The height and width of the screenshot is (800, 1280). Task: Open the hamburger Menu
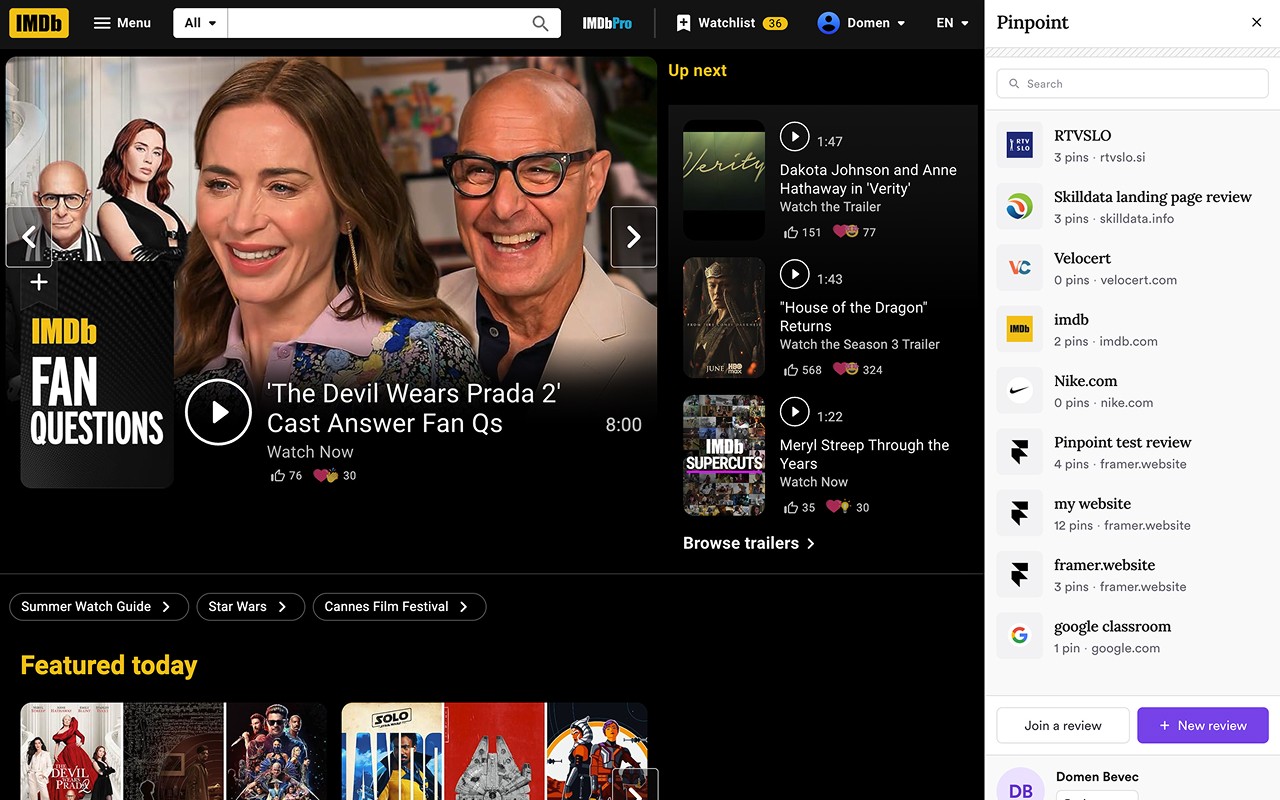click(x=122, y=23)
